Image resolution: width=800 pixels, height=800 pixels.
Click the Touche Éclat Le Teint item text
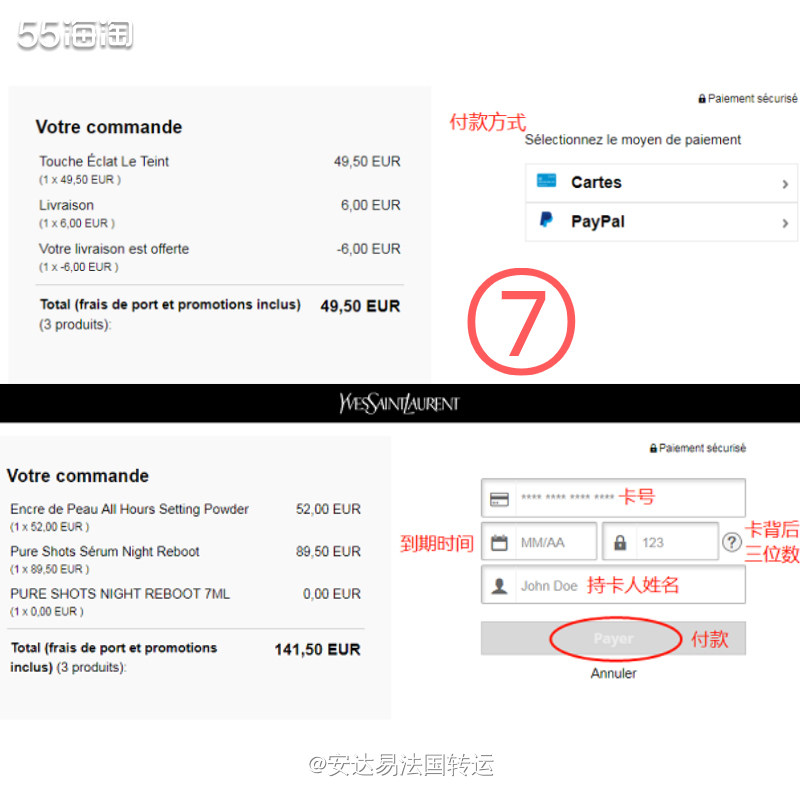pos(104,161)
